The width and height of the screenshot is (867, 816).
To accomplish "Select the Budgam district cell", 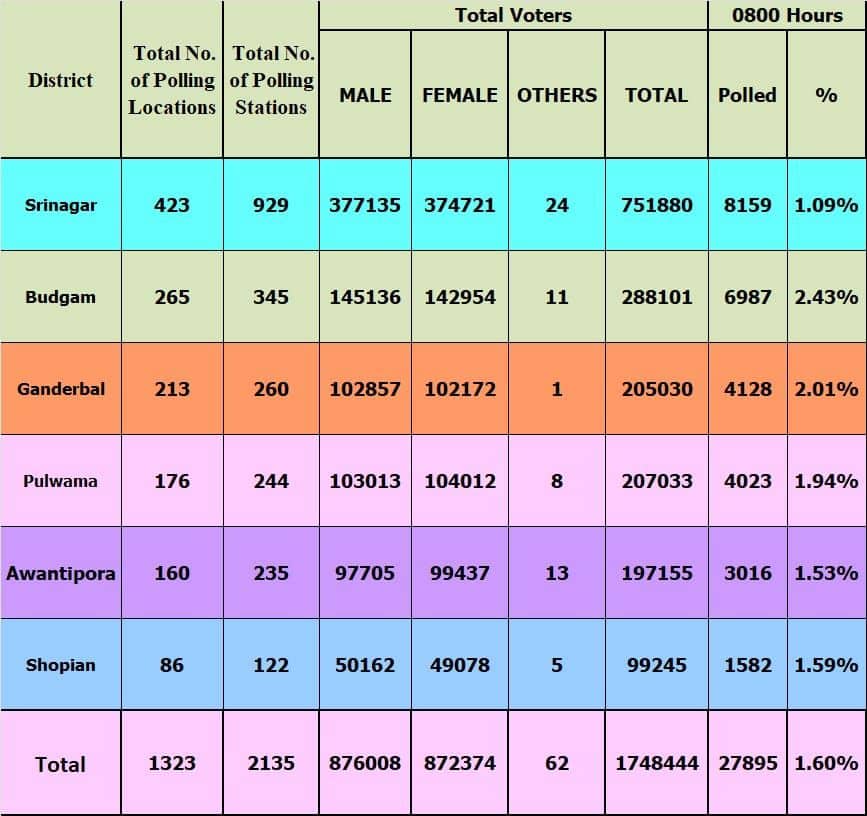I will coord(60,297).
